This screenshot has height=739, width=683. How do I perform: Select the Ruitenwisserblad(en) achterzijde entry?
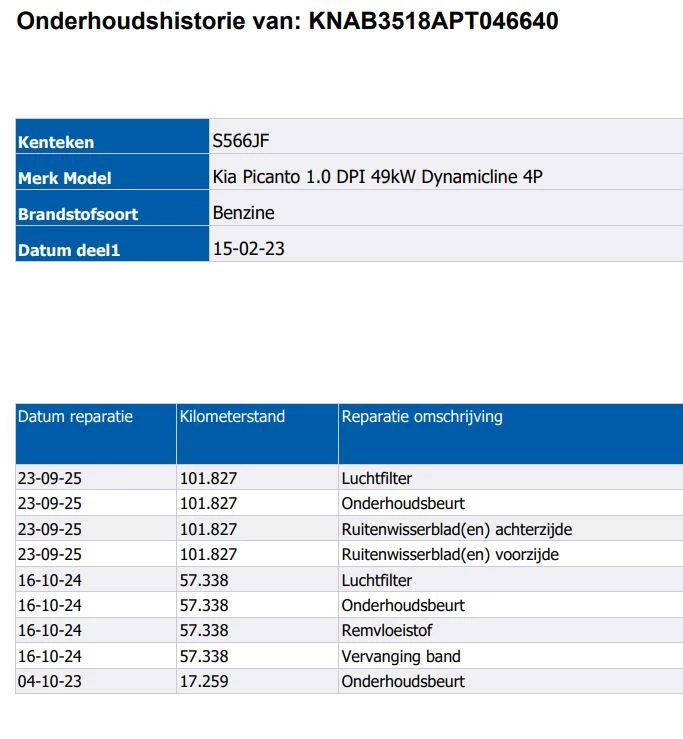coord(456,529)
